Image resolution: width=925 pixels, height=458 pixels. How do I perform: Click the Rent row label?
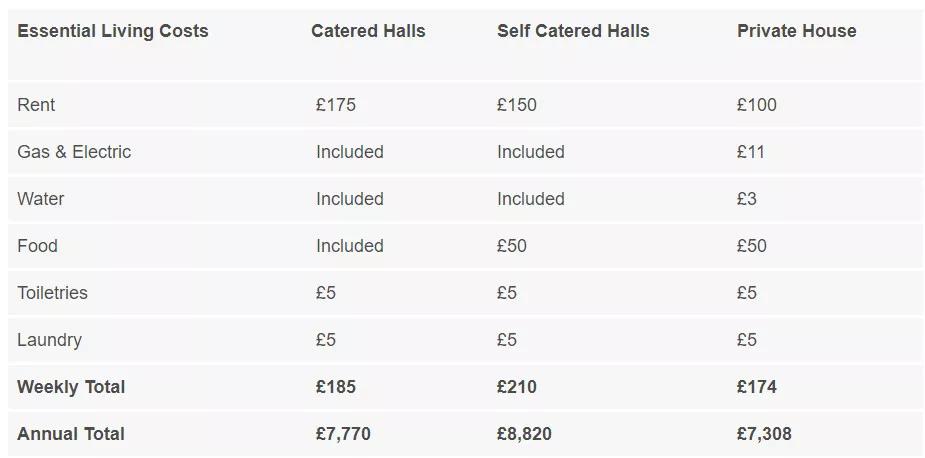36,104
